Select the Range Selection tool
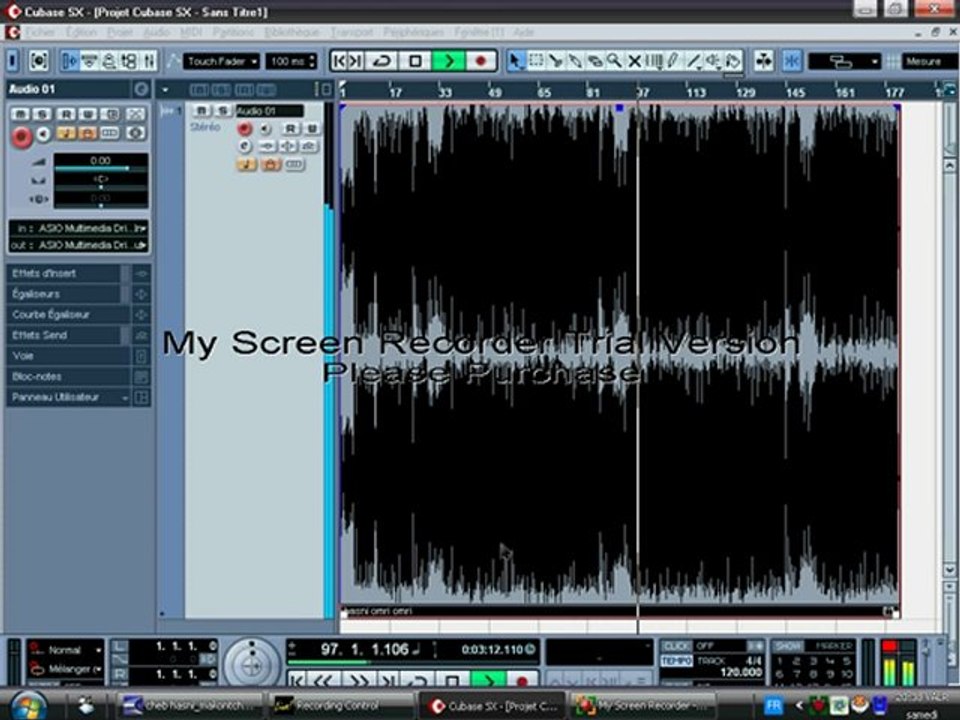This screenshot has width=960, height=720. (x=536, y=61)
